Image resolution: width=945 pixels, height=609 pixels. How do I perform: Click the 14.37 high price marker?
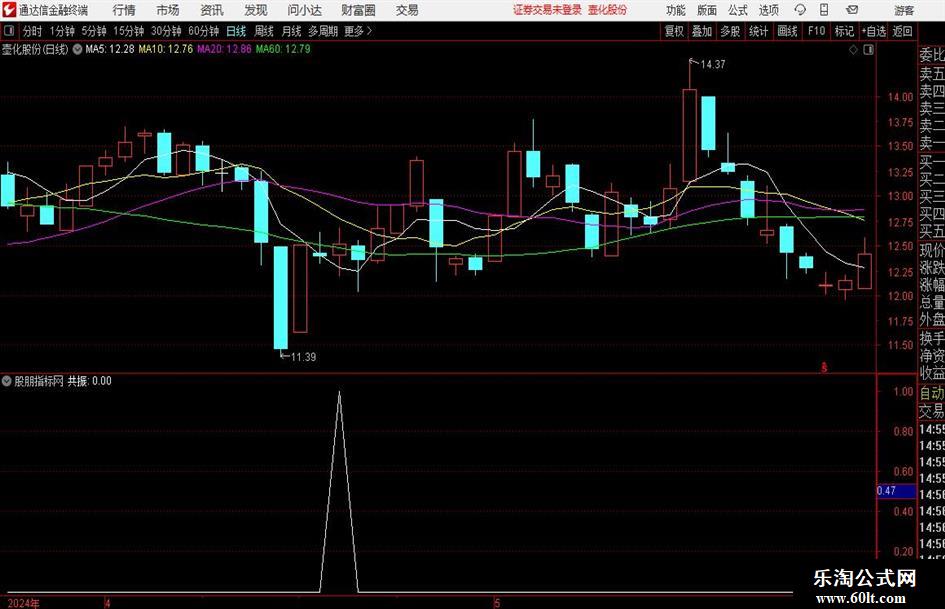[x=713, y=65]
